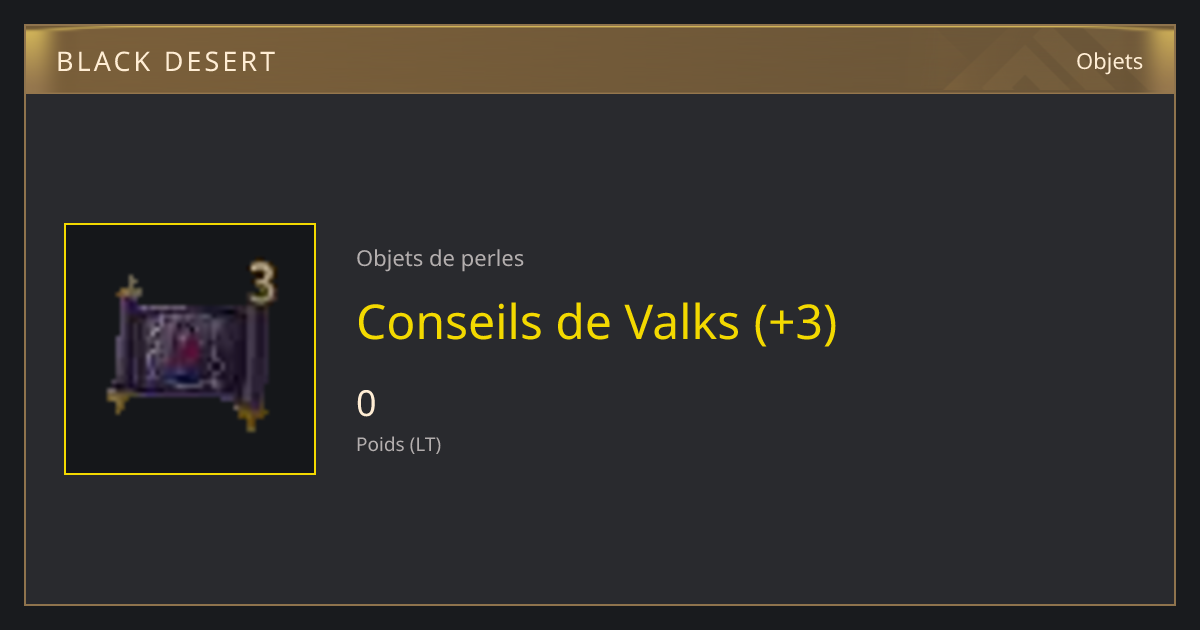Click the golden scroll handle bottom right
1200x630 pixels.
[250, 415]
